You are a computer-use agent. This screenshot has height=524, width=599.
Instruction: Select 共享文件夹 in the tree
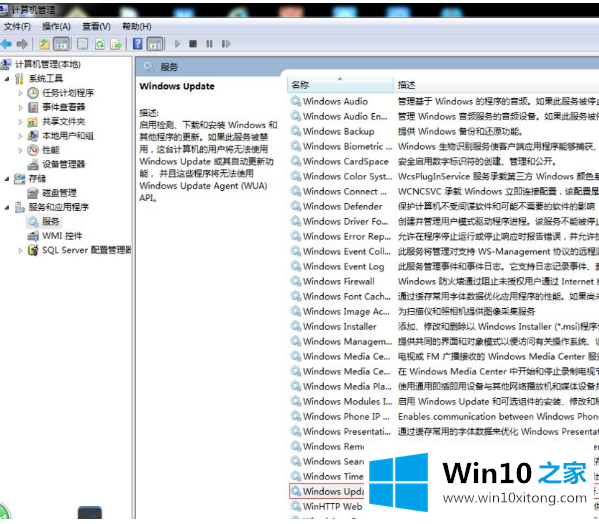click(63, 122)
